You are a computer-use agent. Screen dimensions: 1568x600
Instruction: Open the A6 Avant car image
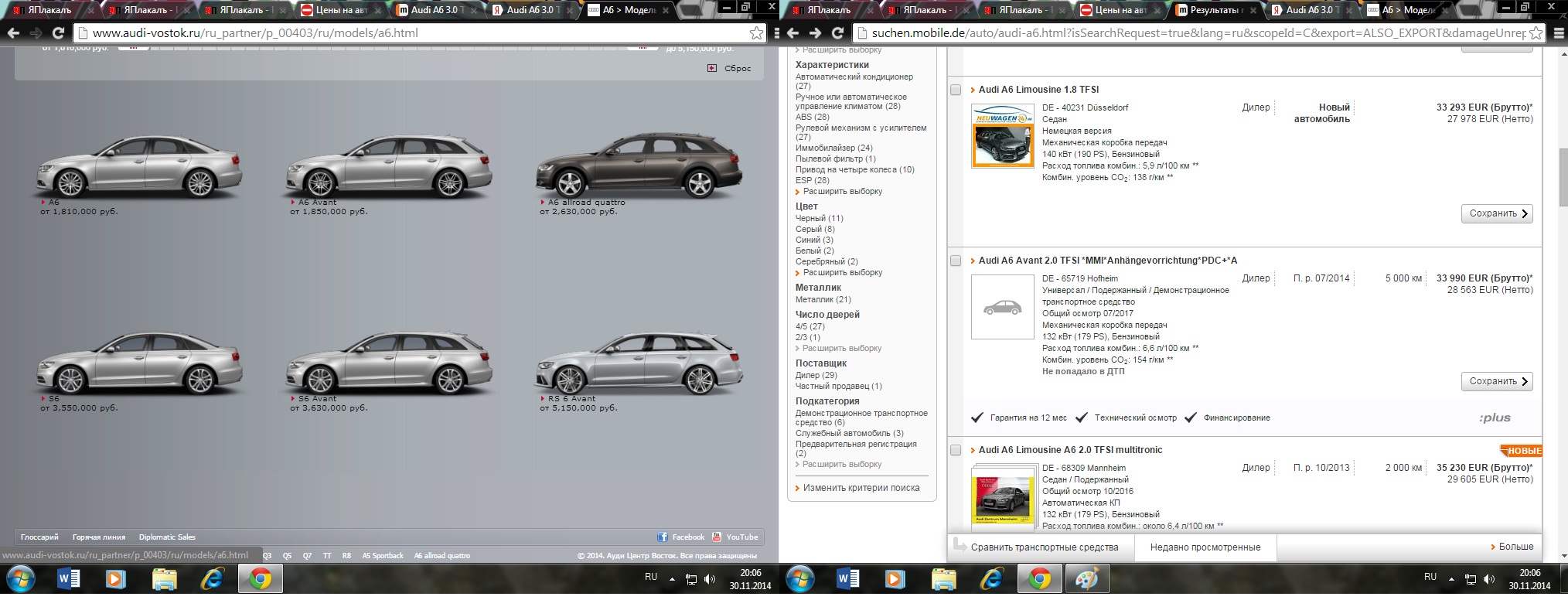(x=390, y=167)
